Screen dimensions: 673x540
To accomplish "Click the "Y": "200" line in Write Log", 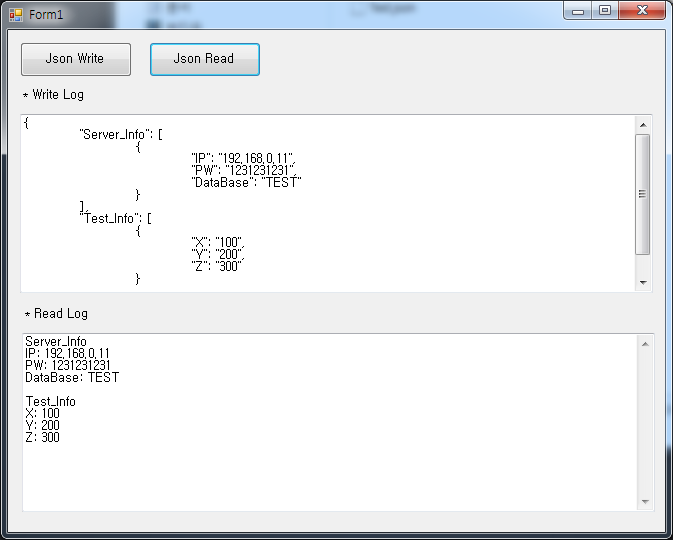I will pyautogui.click(x=218, y=254).
